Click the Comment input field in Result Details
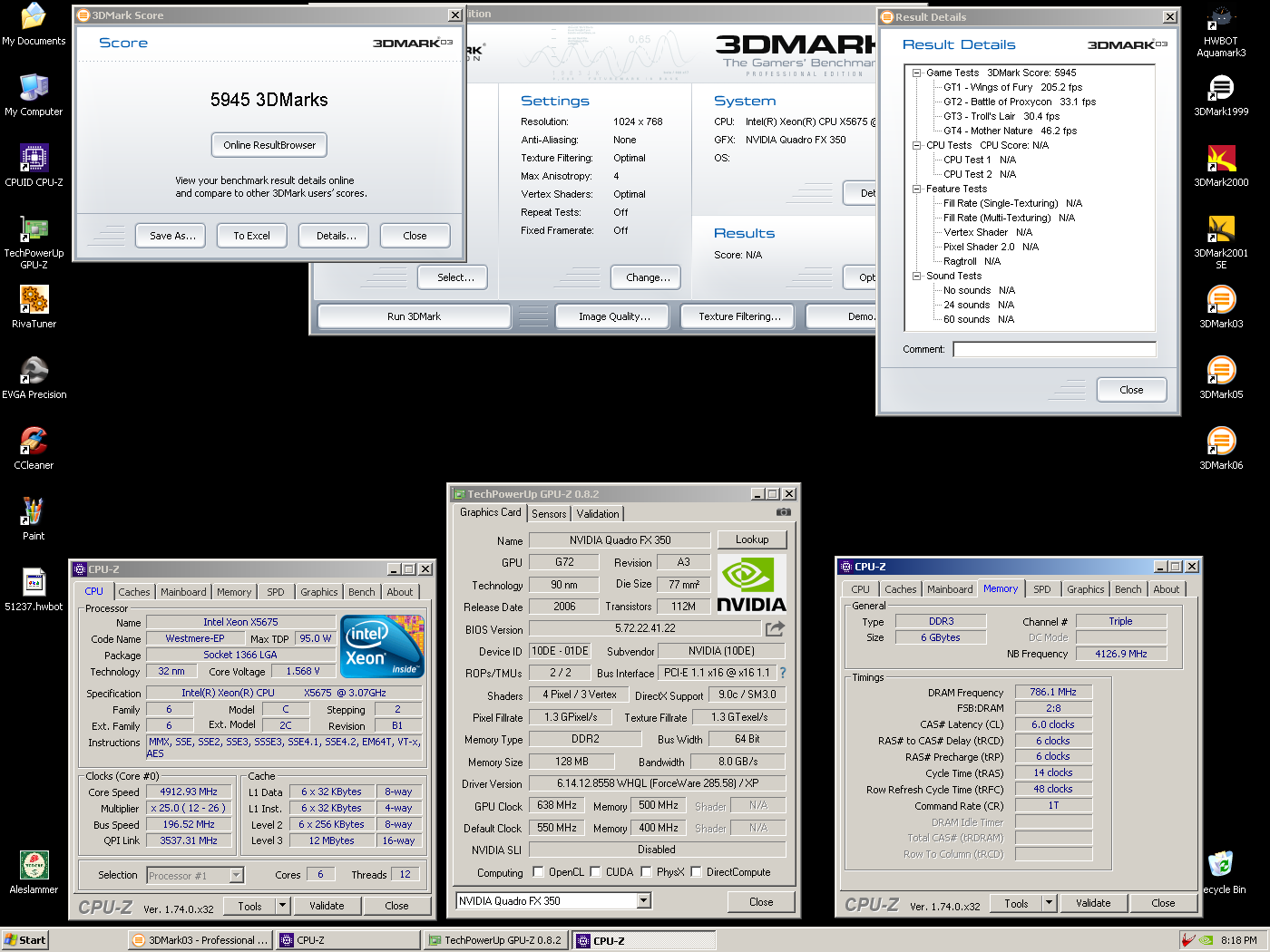Screen dimensions: 1270x952 tap(1054, 349)
